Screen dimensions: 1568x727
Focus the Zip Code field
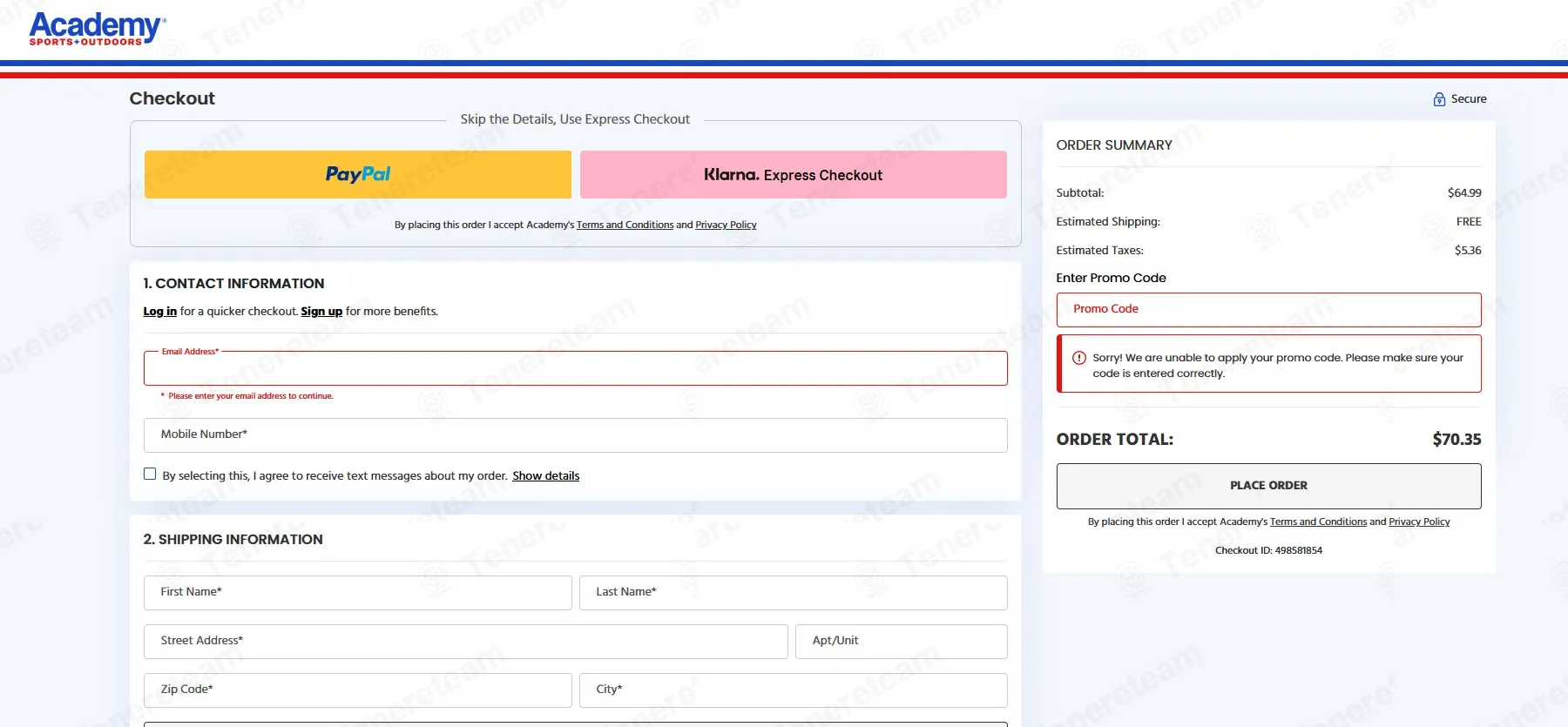(358, 690)
